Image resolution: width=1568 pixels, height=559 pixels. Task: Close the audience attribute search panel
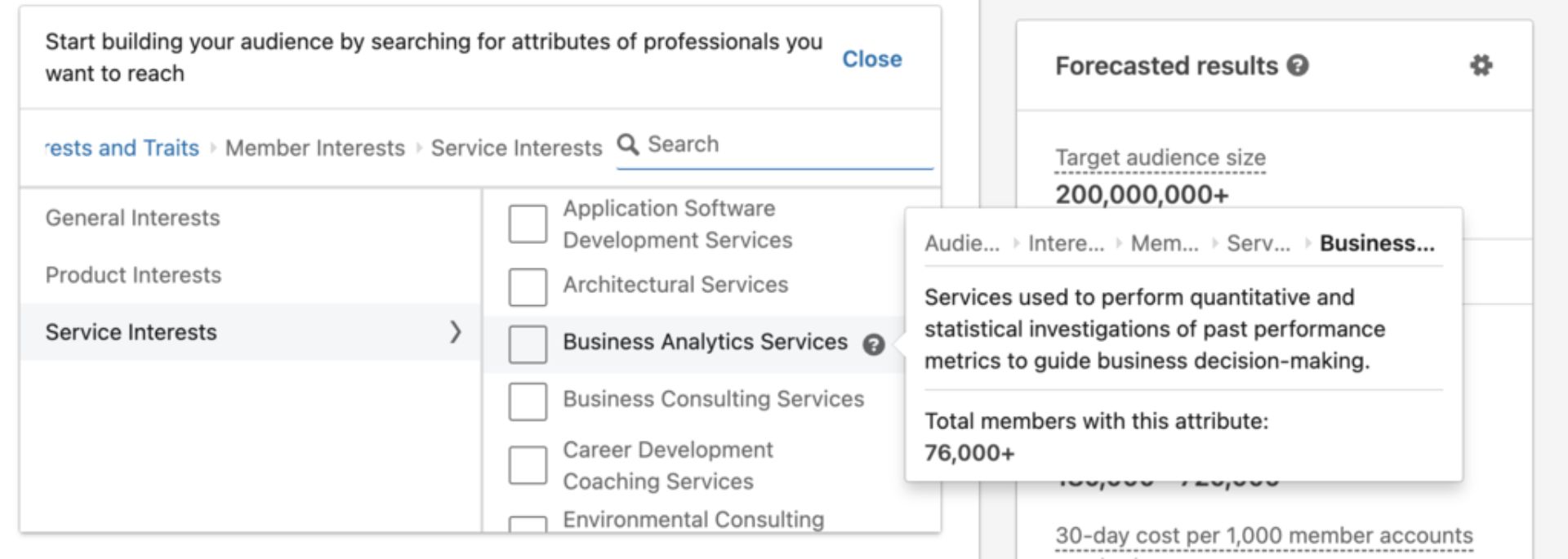tap(872, 59)
